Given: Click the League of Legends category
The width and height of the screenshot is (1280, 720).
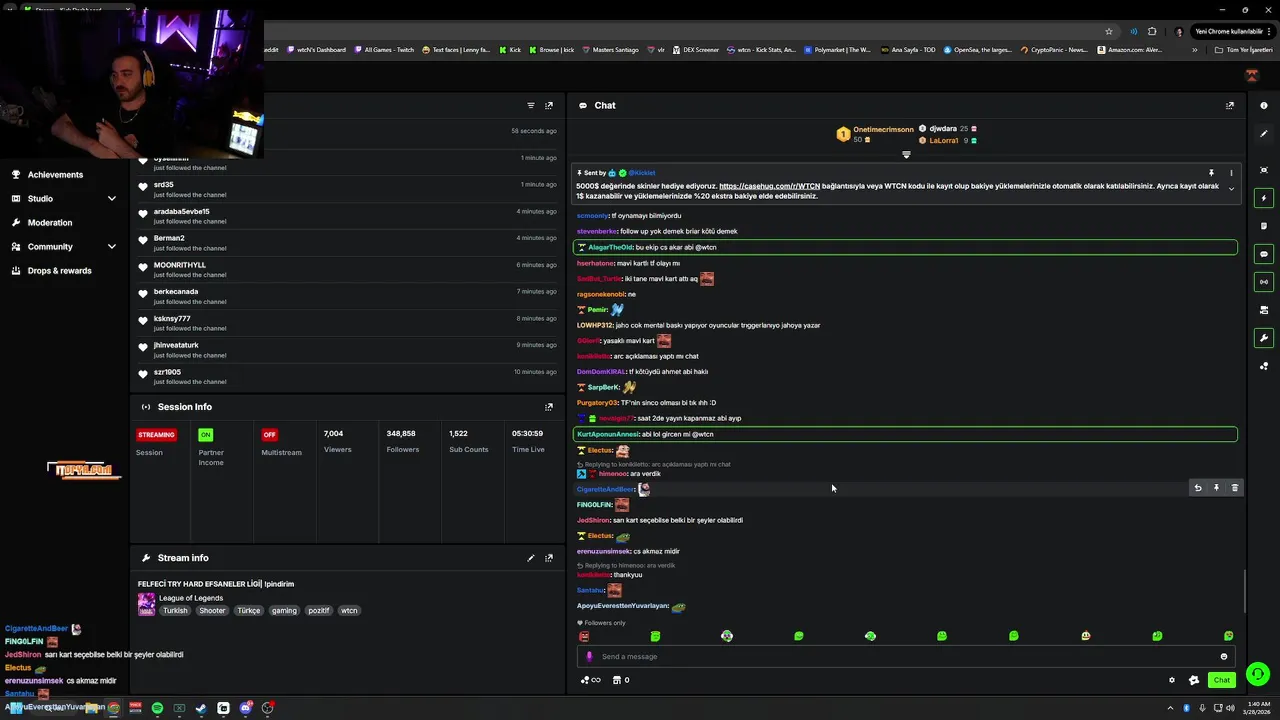Looking at the screenshot, I should [191, 598].
